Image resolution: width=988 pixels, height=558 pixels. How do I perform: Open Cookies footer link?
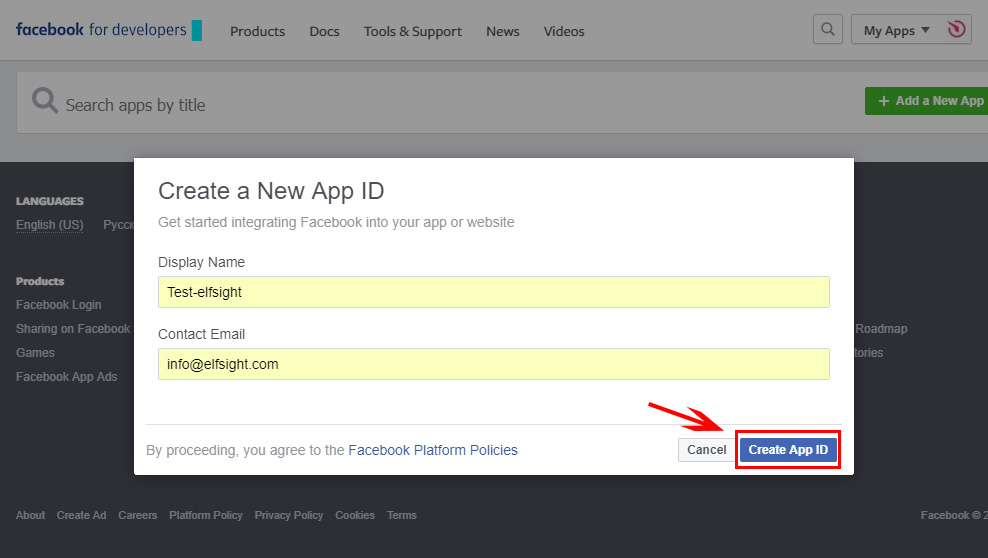click(355, 515)
